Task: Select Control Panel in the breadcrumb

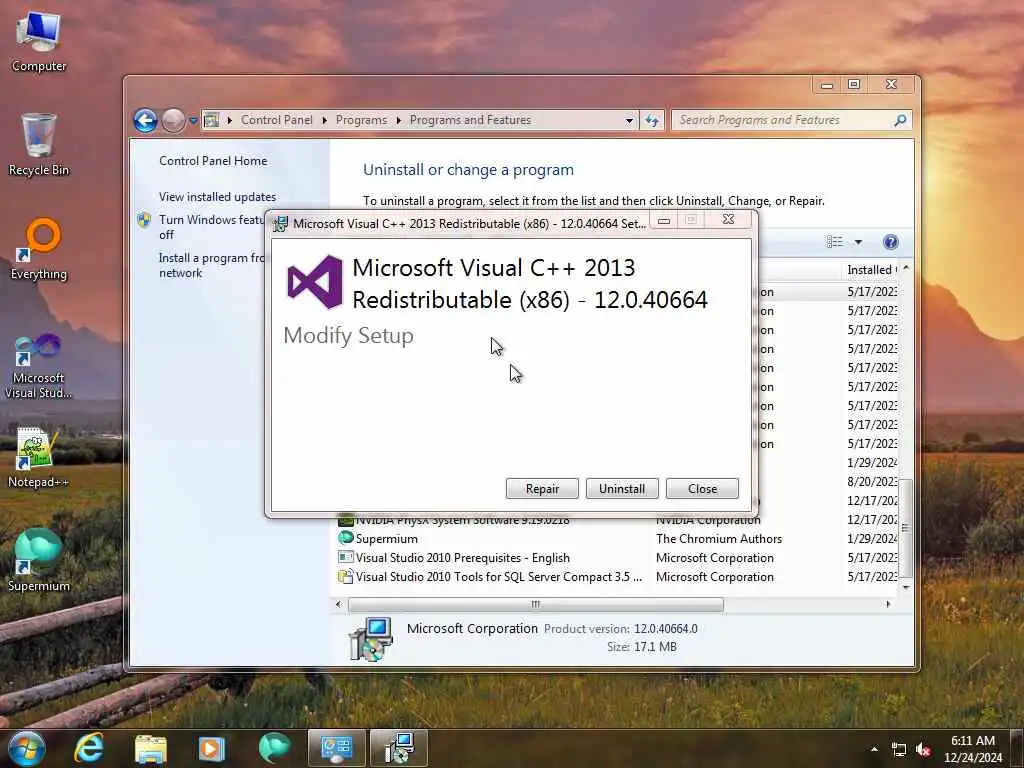Action: click(276, 120)
